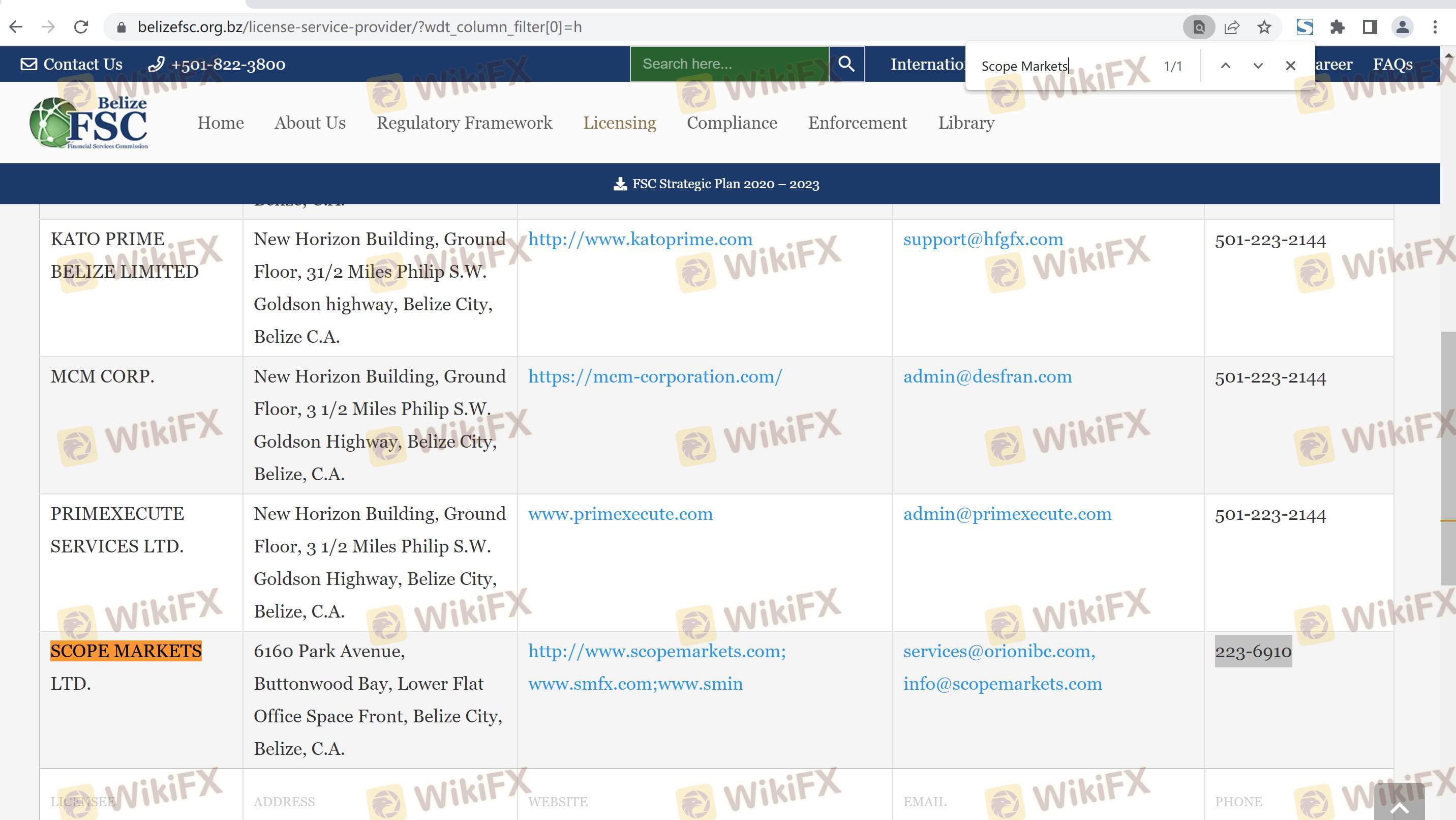
Task: Click the browser reload icon
Action: pyautogui.click(x=81, y=27)
